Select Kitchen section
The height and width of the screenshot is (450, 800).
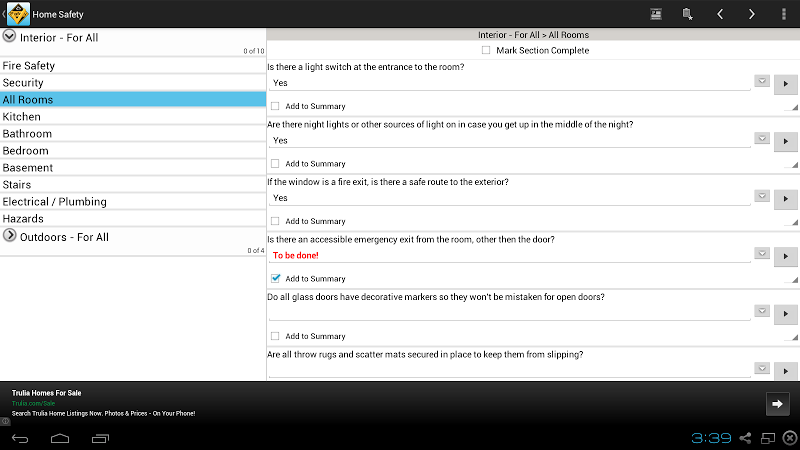[x=133, y=116]
